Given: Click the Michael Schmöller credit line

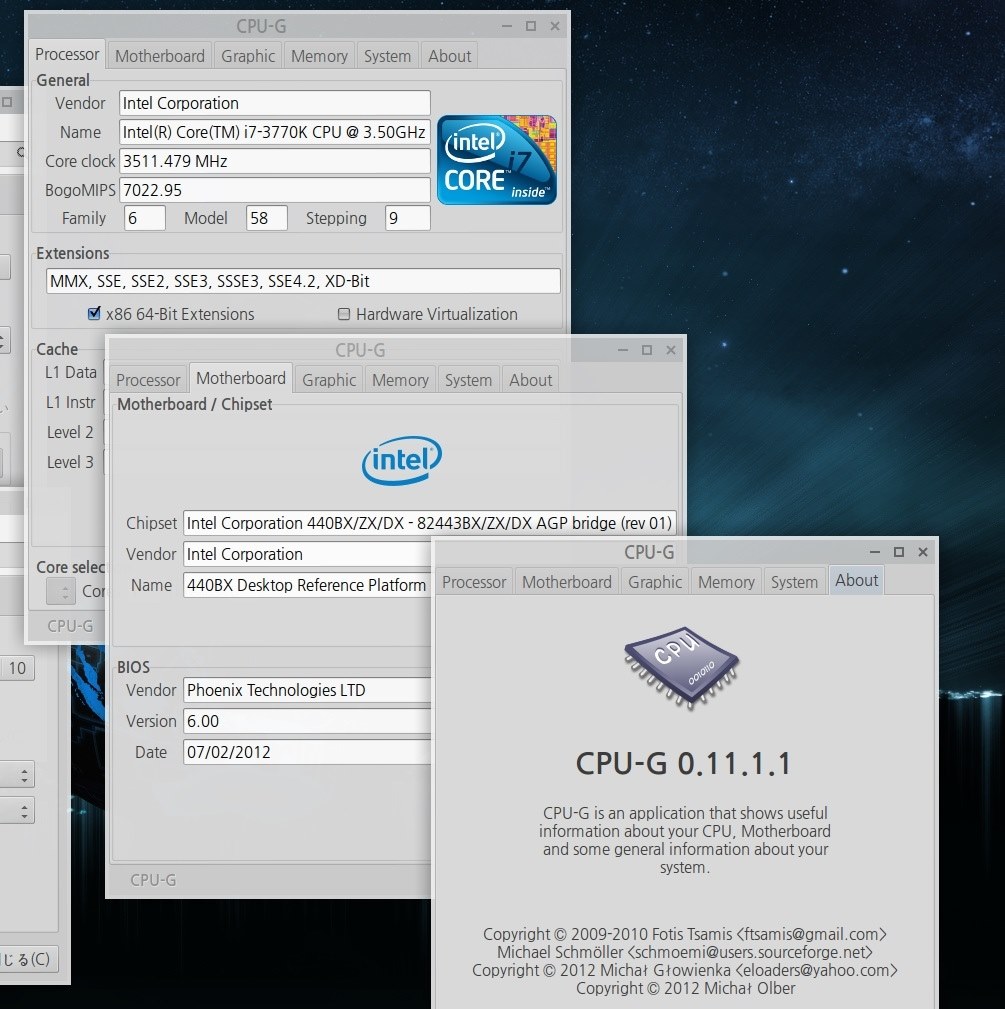Looking at the screenshot, I should [x=685, y=952].
